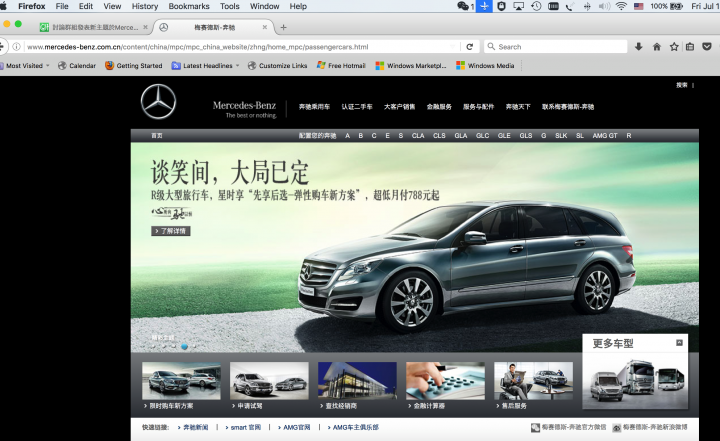This screenshot has width=720, height=441.
Task: Open the Time Machine menu bar icon
Action: pyautogui.click(x=536, y=6)
